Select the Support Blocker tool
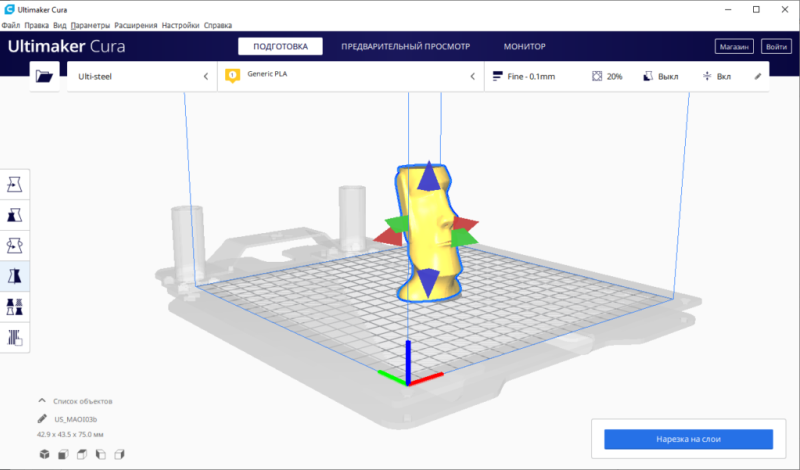This screenshot has width=800, height=470. [14, 337]
